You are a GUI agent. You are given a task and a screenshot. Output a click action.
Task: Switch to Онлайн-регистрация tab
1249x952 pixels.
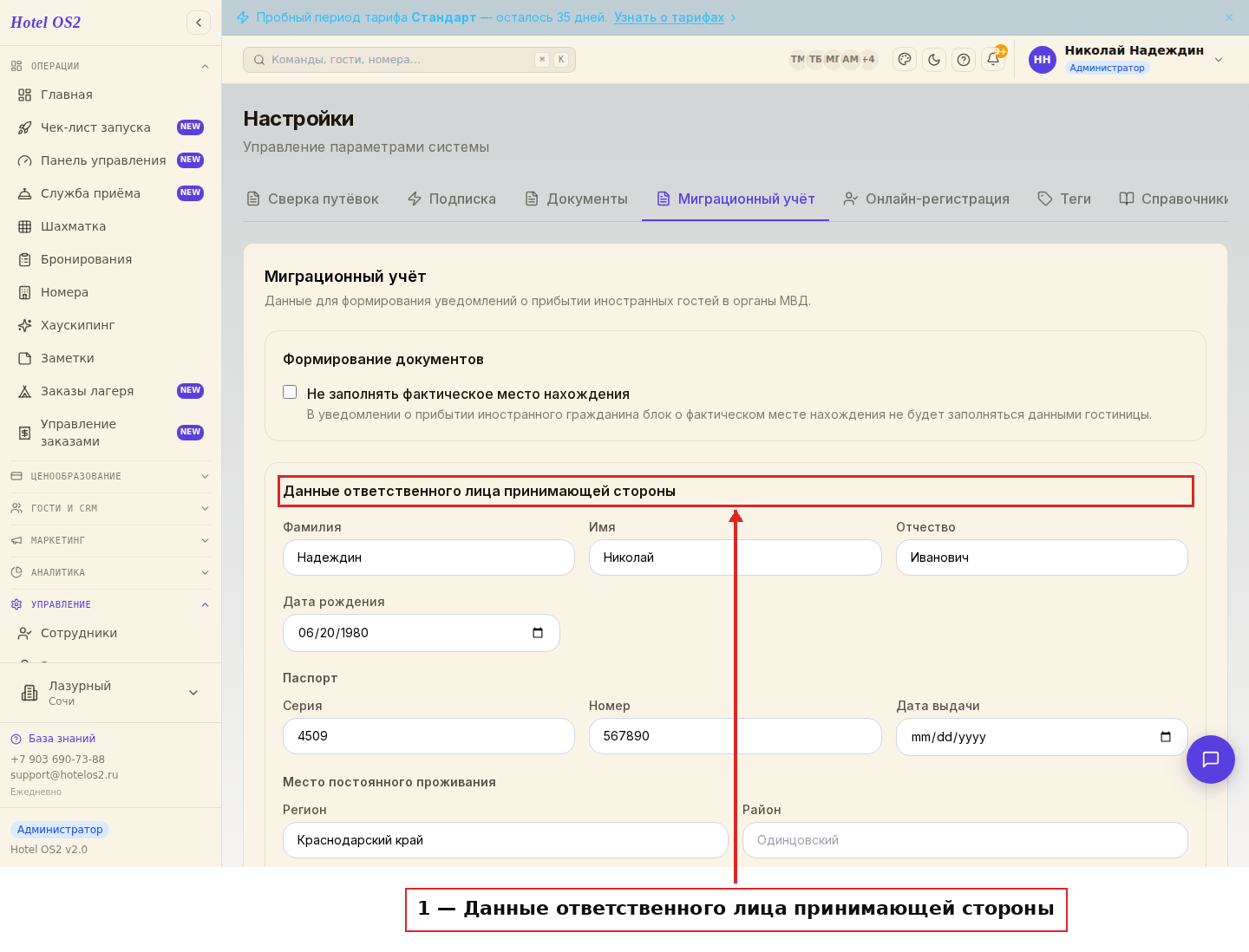(x=926, y=199)
